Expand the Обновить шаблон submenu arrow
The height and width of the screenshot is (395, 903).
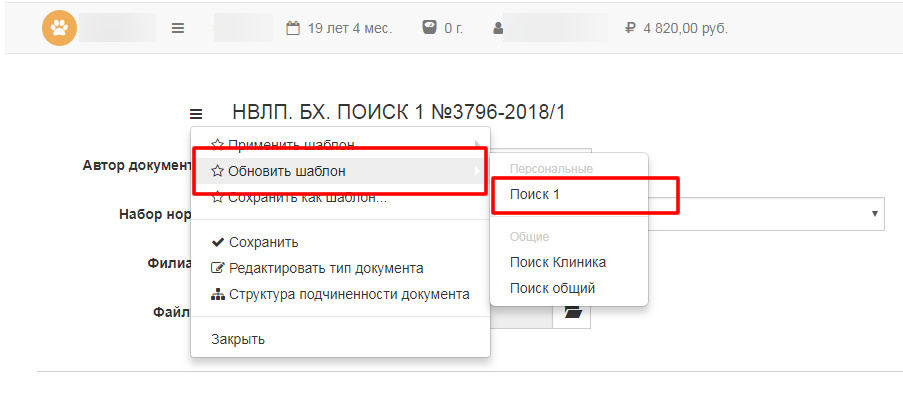[x=477, y=171]
